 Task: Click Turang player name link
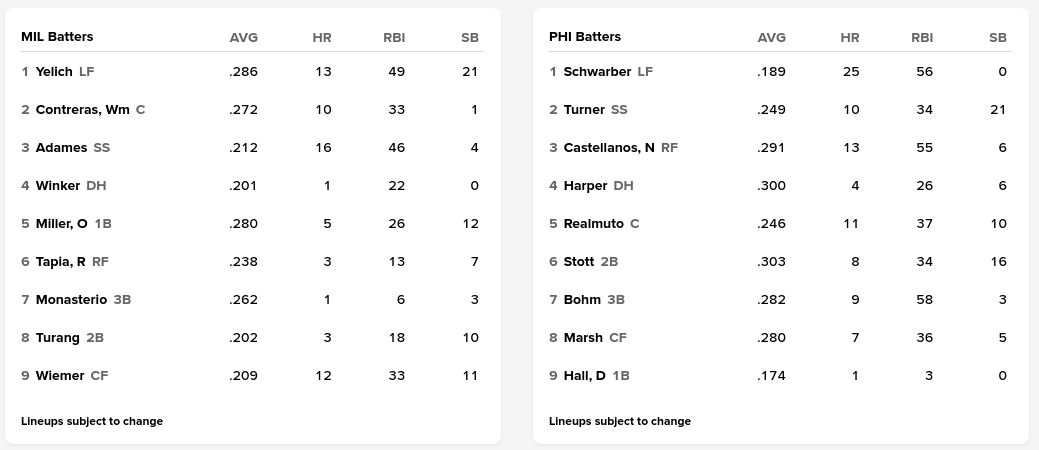57,338
